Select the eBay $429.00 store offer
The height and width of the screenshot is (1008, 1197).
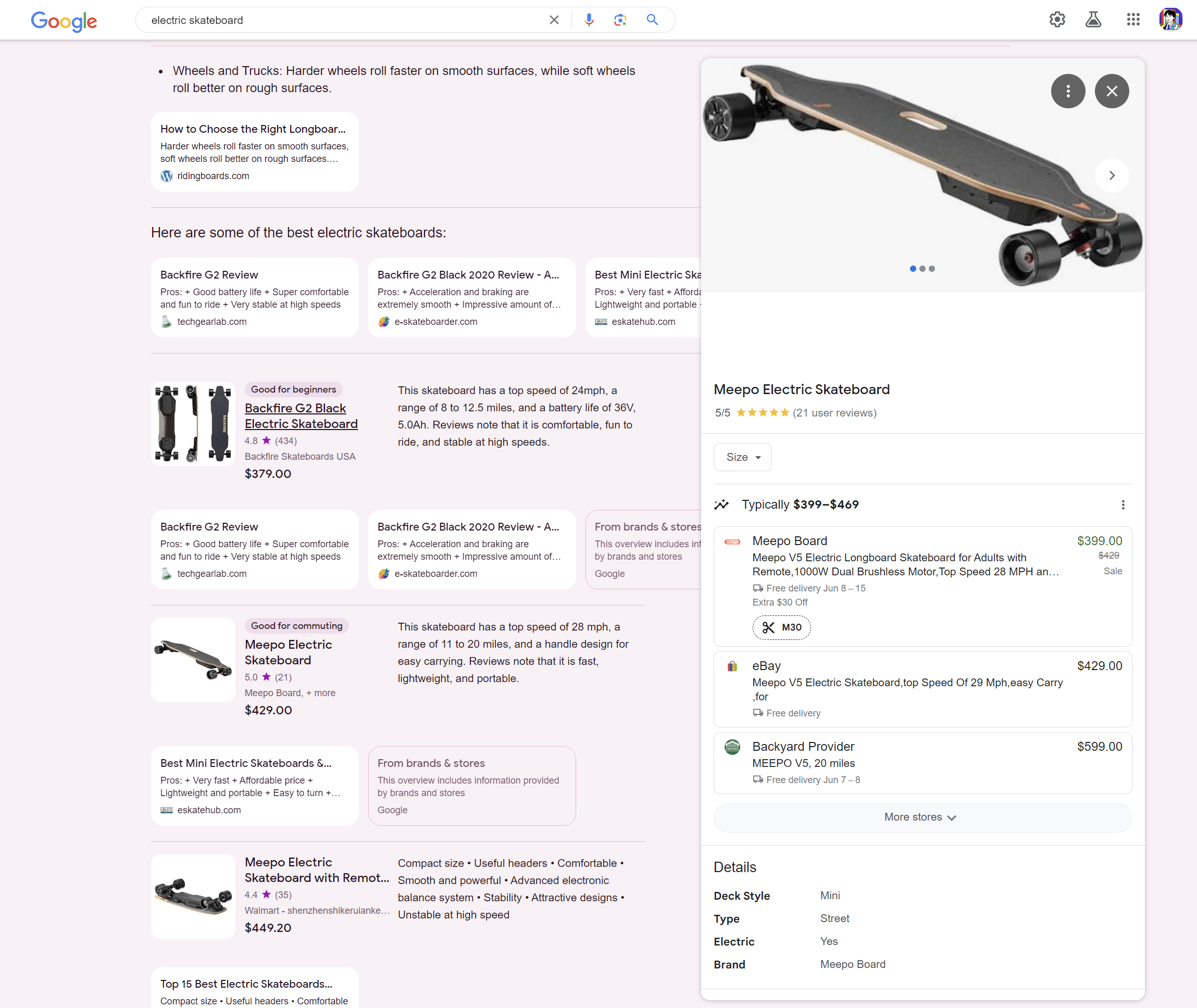click(x=921, y=688)
